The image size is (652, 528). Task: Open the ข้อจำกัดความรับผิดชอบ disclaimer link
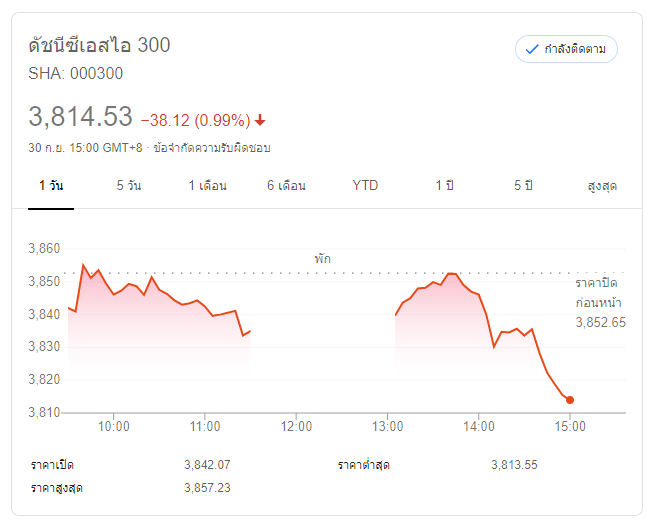pos(212,148)
